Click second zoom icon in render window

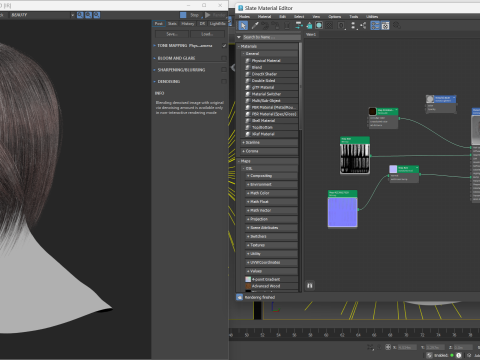pos(88,15)
